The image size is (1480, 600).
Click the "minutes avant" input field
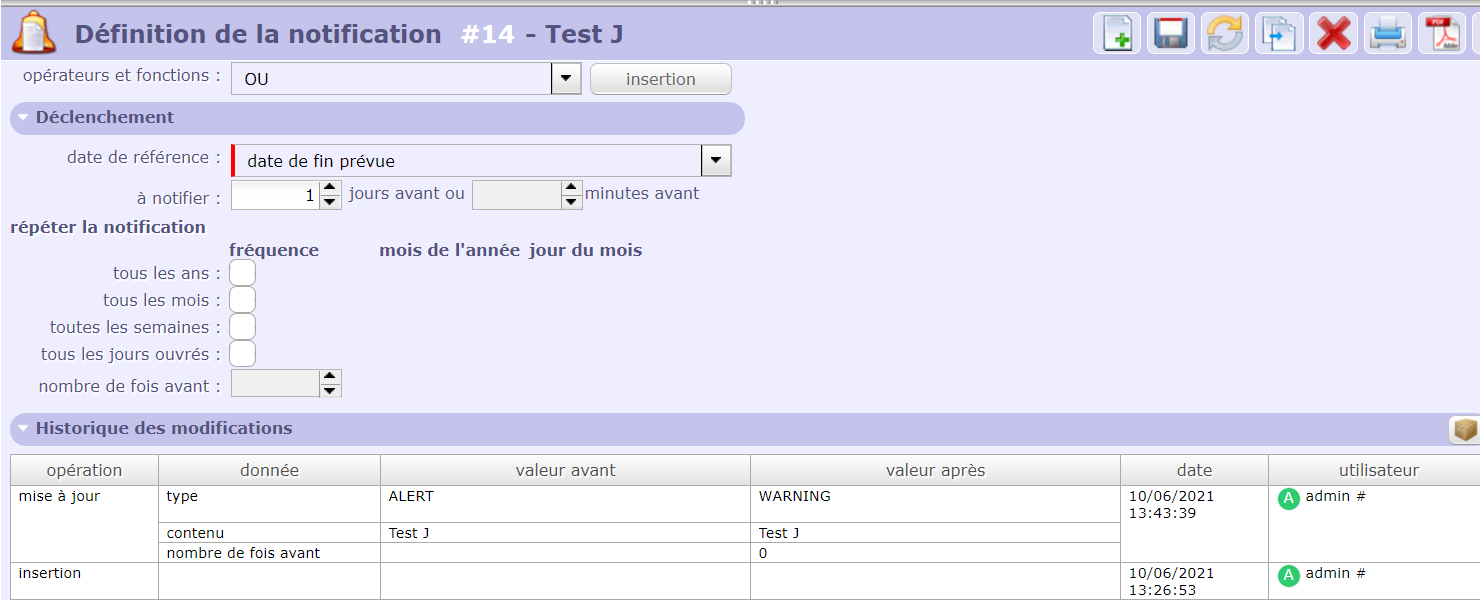(x=516, y=194)
